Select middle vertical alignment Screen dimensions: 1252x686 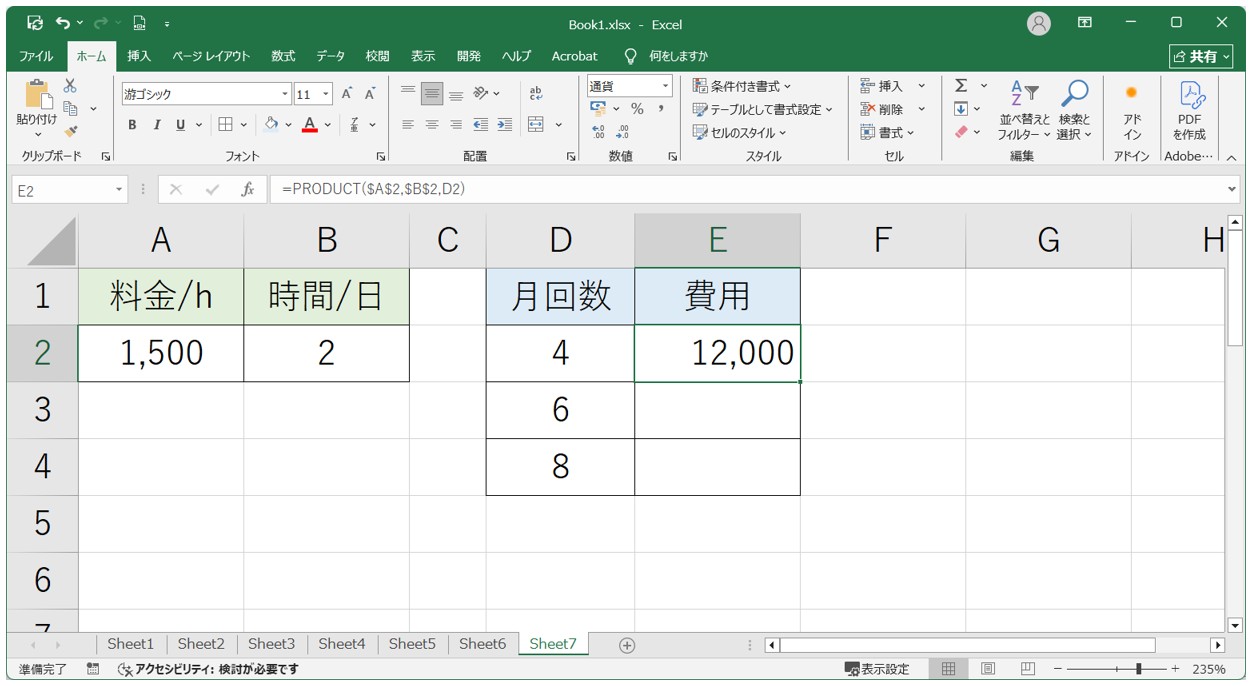click(432, 94)
